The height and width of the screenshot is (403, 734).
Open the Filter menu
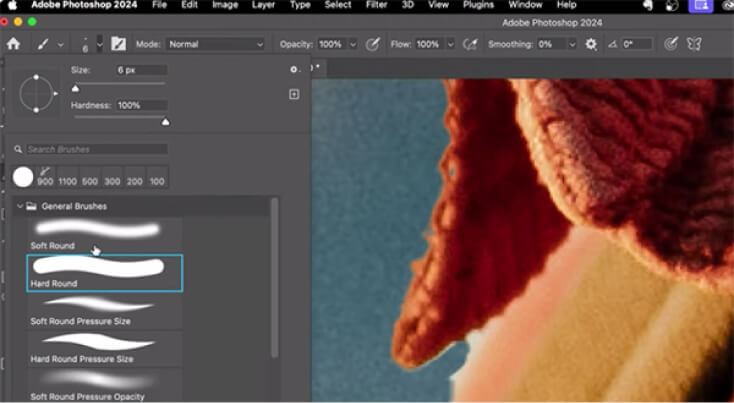(376, 5)
